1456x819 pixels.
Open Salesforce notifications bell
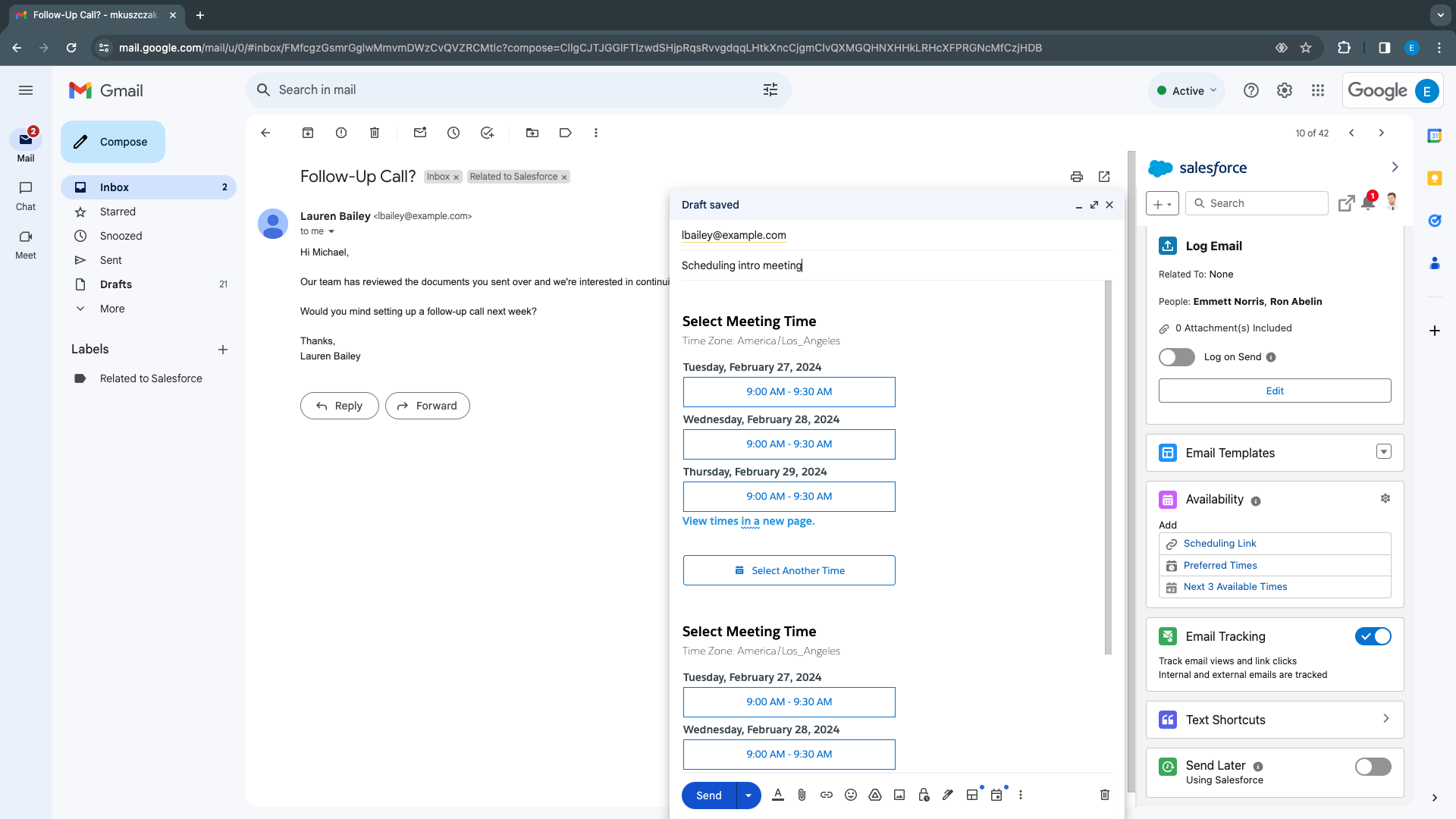tap(1368, 203)
